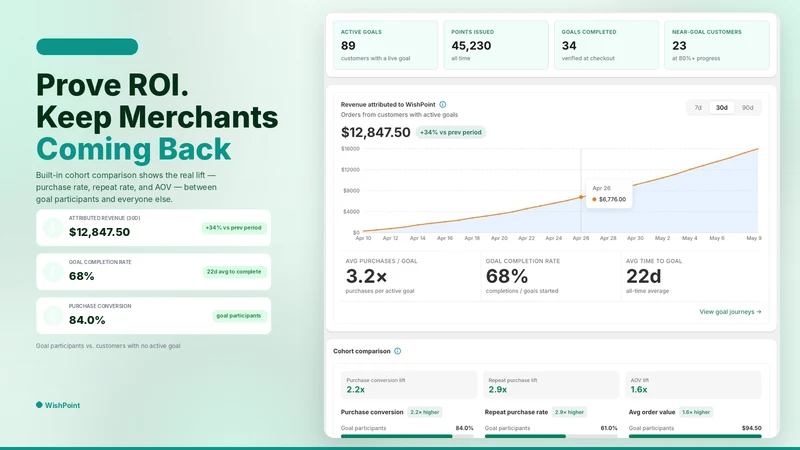Open the Near-Goal Customers card showing 23

717,45
